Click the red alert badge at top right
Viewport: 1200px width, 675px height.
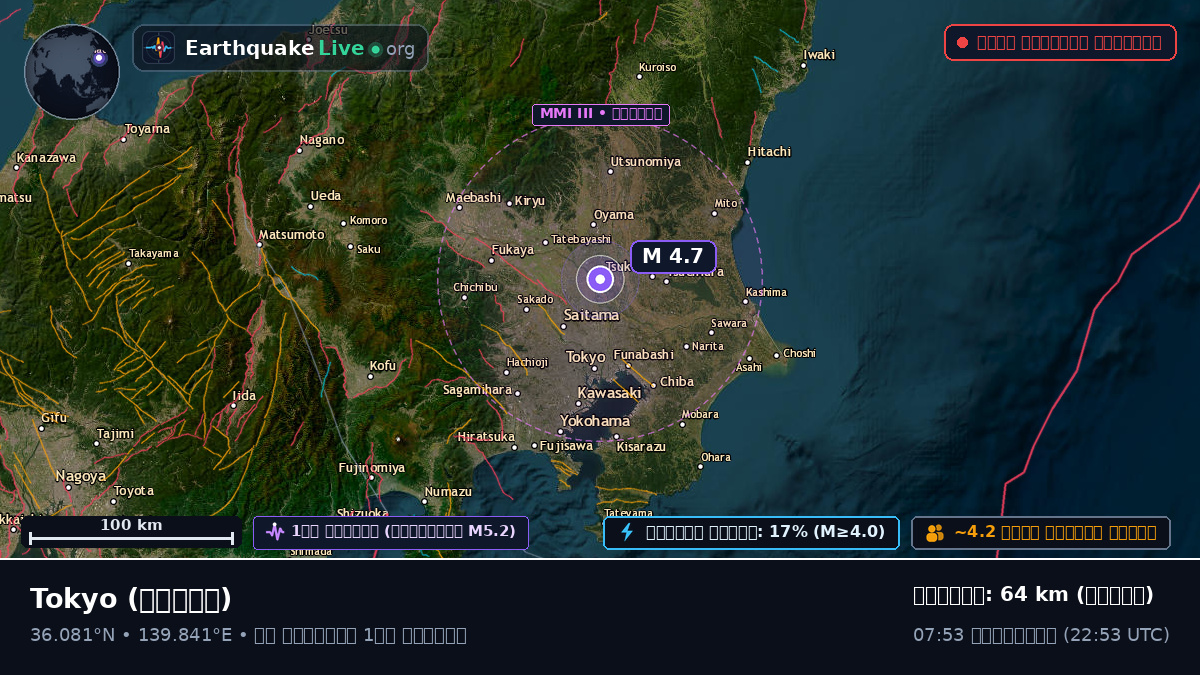(x=1060, y=43)
